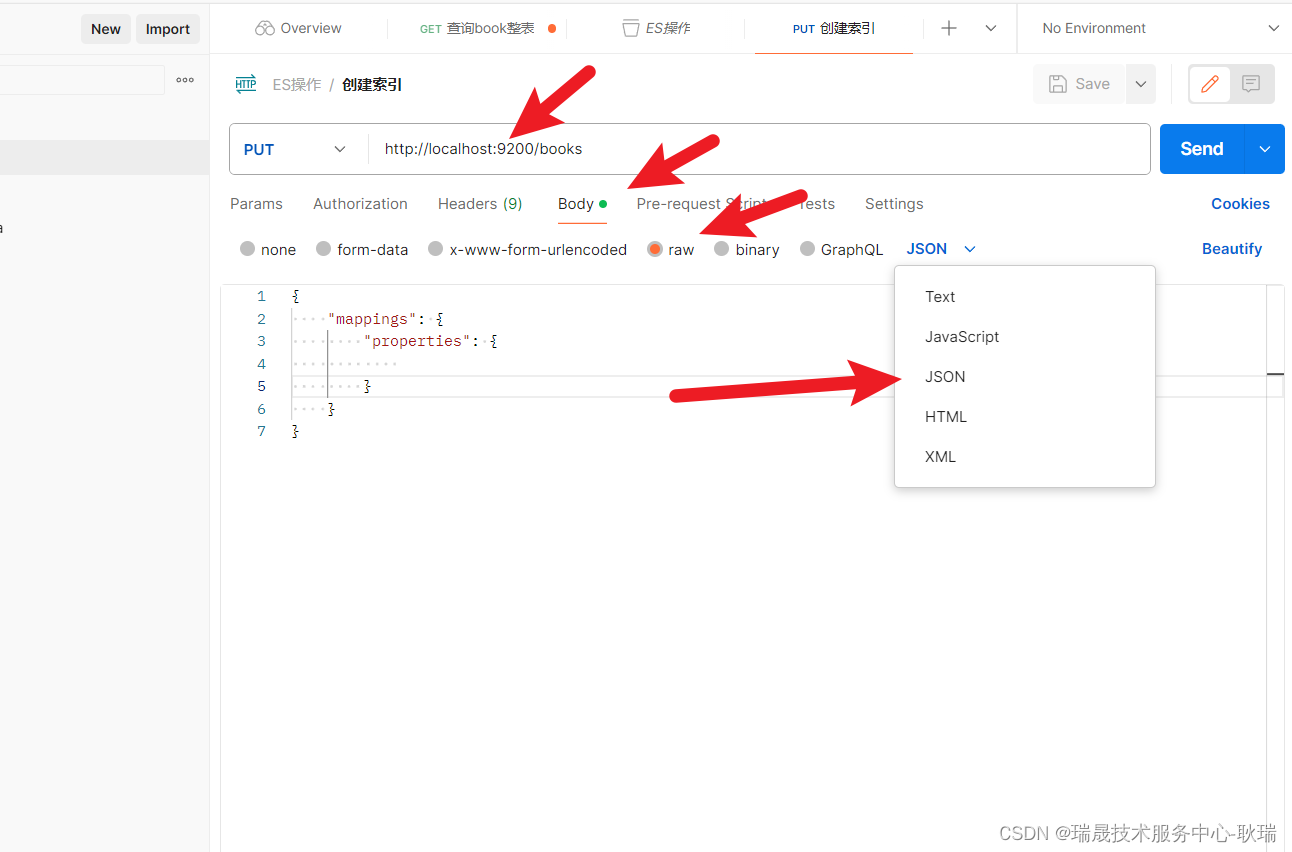Choose x-www-form-urlencoded body type

[435, 249]
